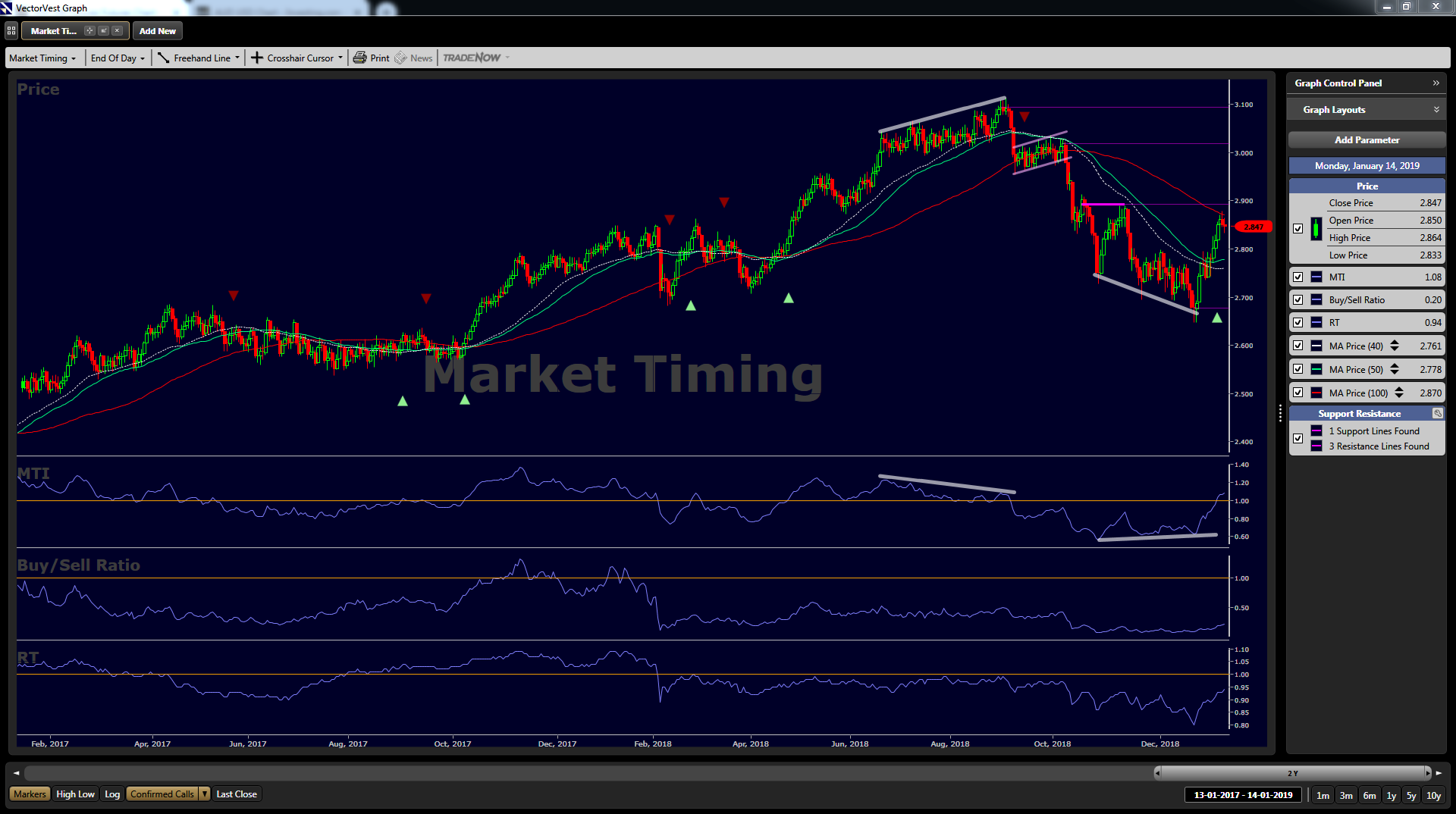1456x814 pixels.
Task: Open Support Resistance settings wrench icon
Action: point(1437,414)
